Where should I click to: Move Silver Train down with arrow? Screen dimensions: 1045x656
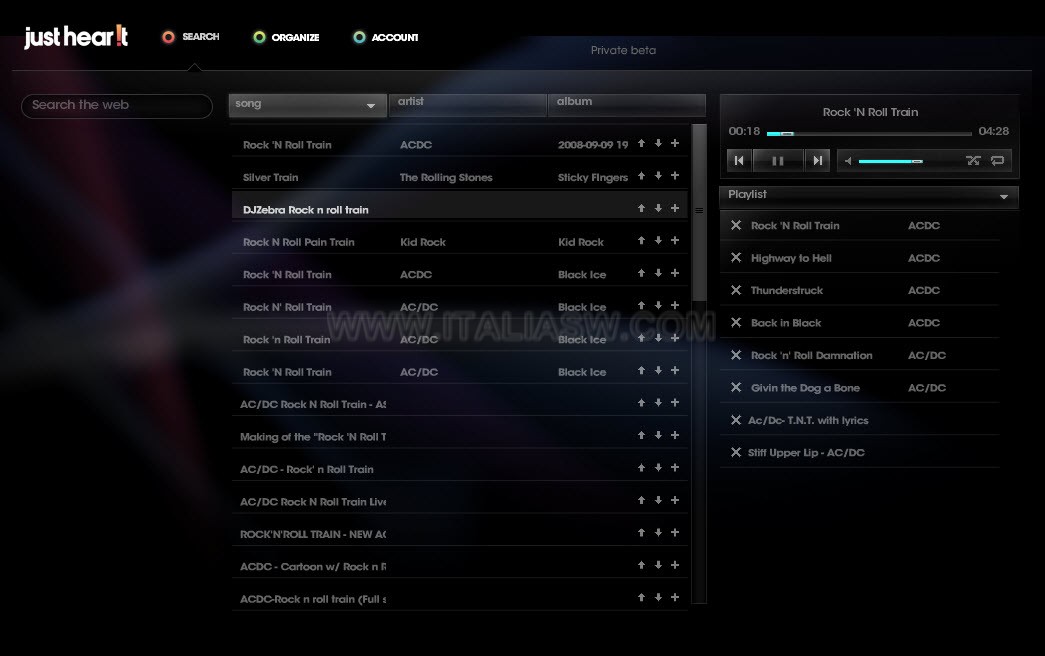(658, 176)
